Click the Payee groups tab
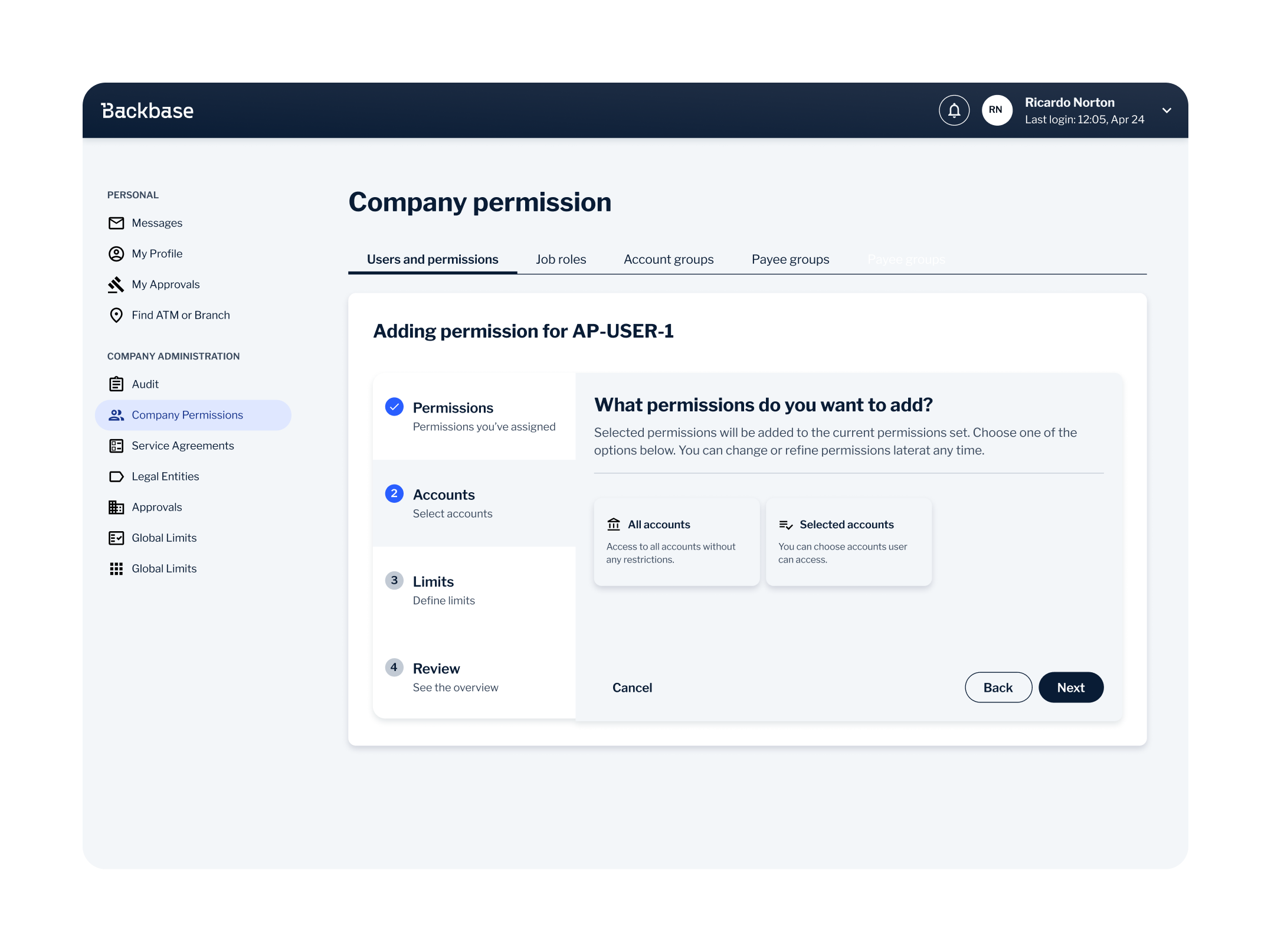 click(x=790, y=259)
